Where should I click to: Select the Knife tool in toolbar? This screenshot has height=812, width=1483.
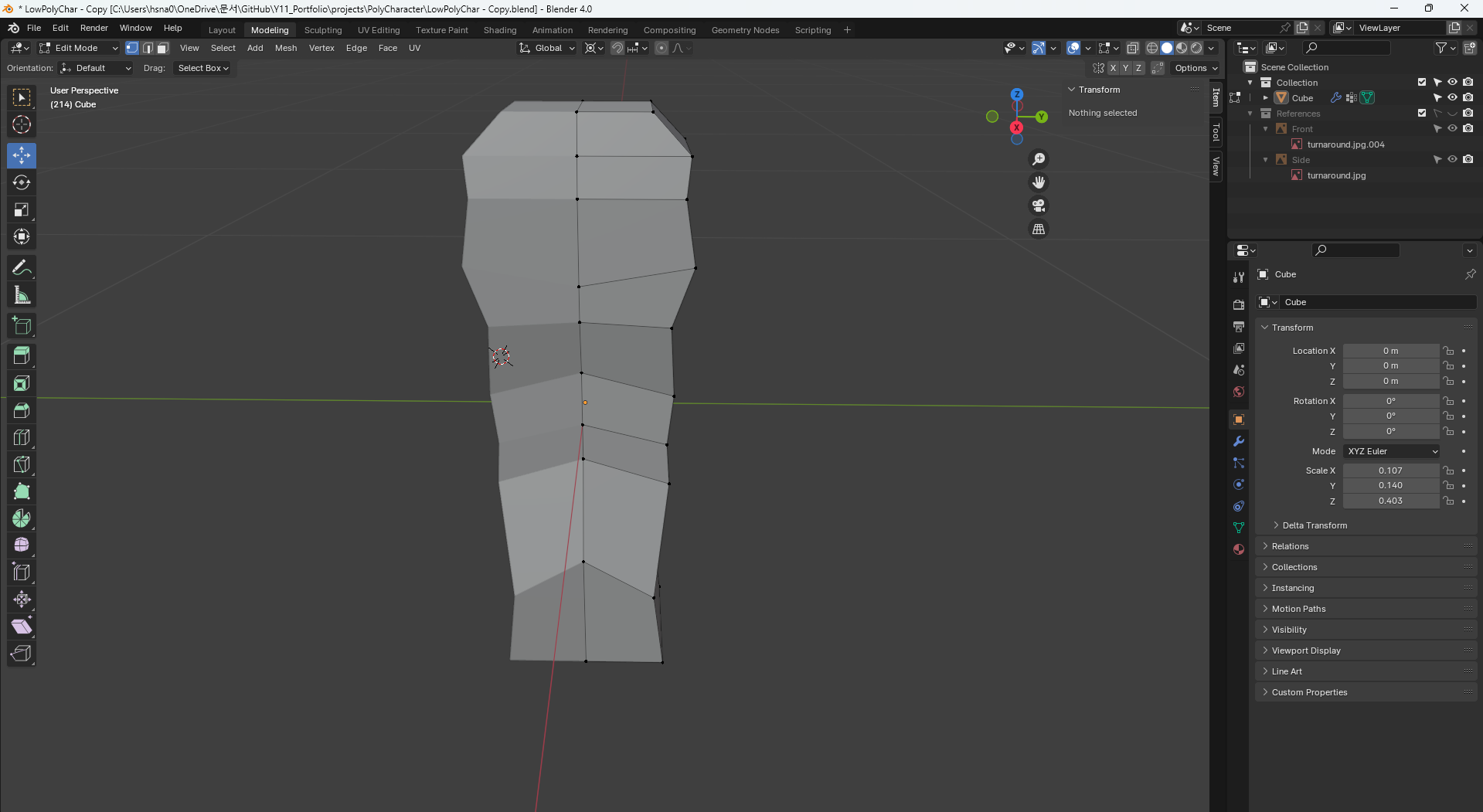pos(22,464)
